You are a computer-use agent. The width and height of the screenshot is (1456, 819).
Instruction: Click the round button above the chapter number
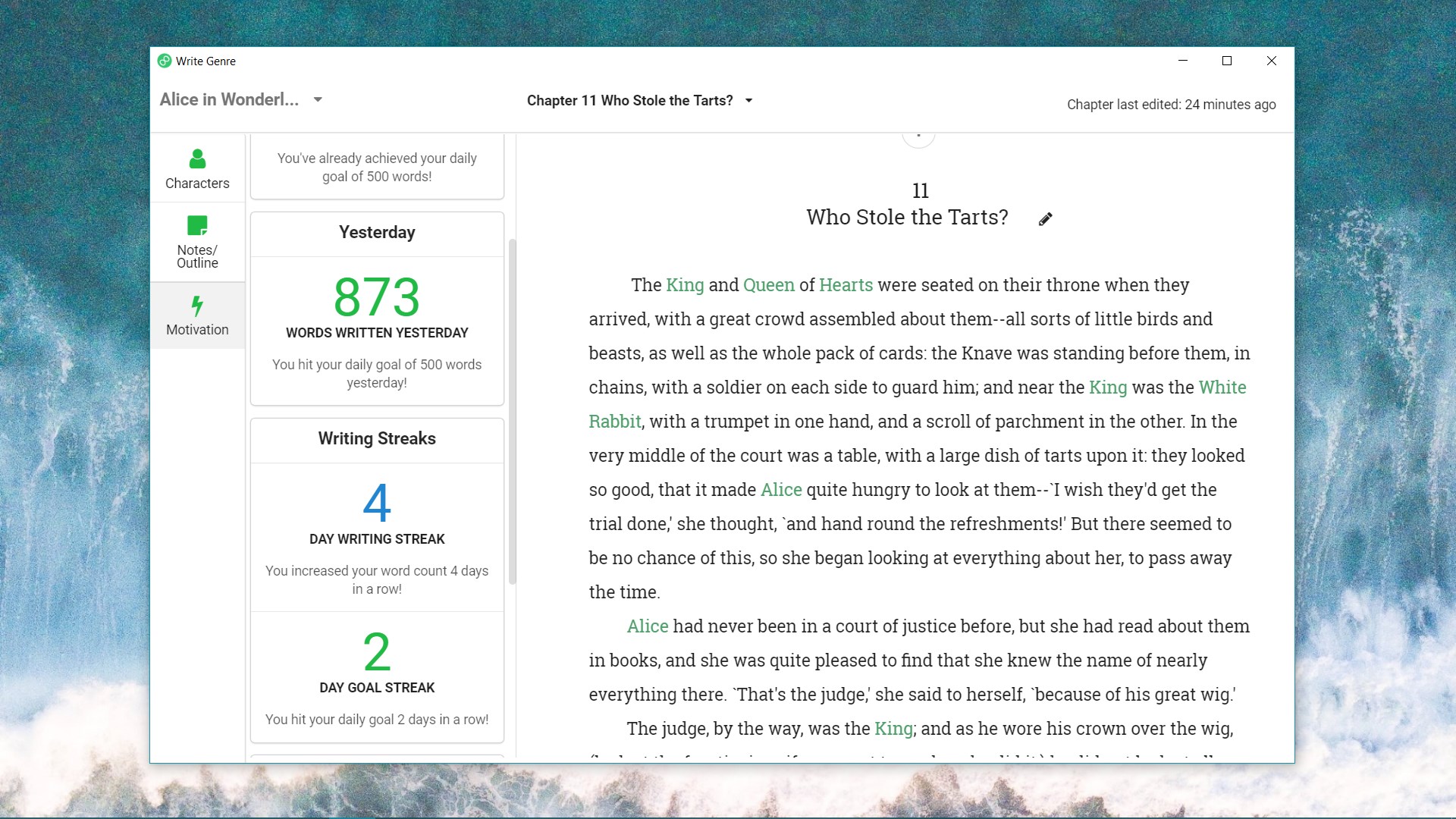point(918,138)
